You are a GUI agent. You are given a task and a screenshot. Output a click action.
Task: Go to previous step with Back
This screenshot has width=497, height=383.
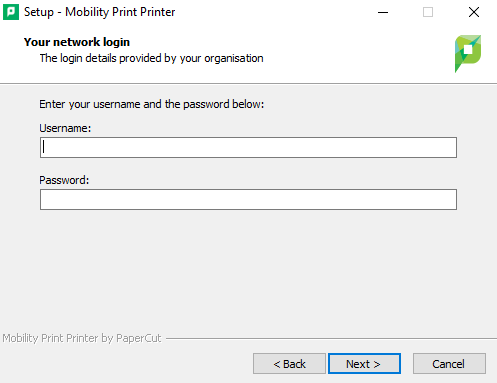click(x=289, y=364)
